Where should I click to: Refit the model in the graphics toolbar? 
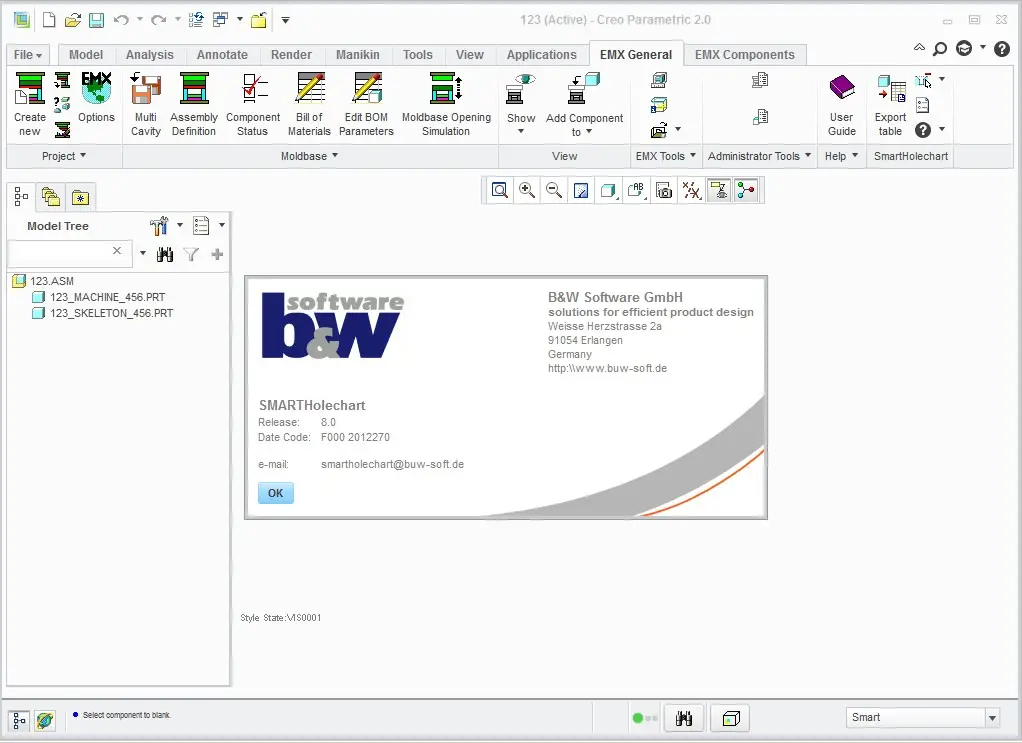click(500, 190)
